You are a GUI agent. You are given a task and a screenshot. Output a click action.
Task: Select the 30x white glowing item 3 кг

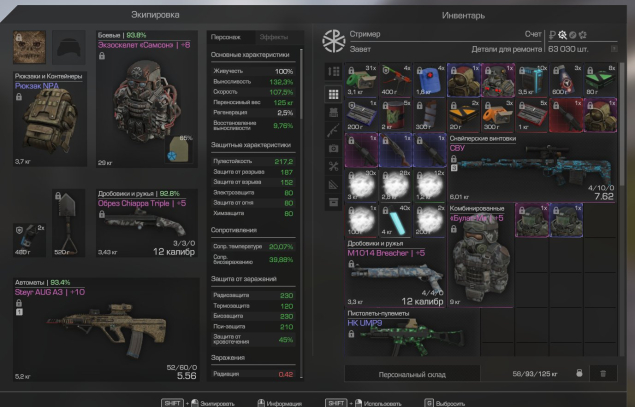(362, 185)
